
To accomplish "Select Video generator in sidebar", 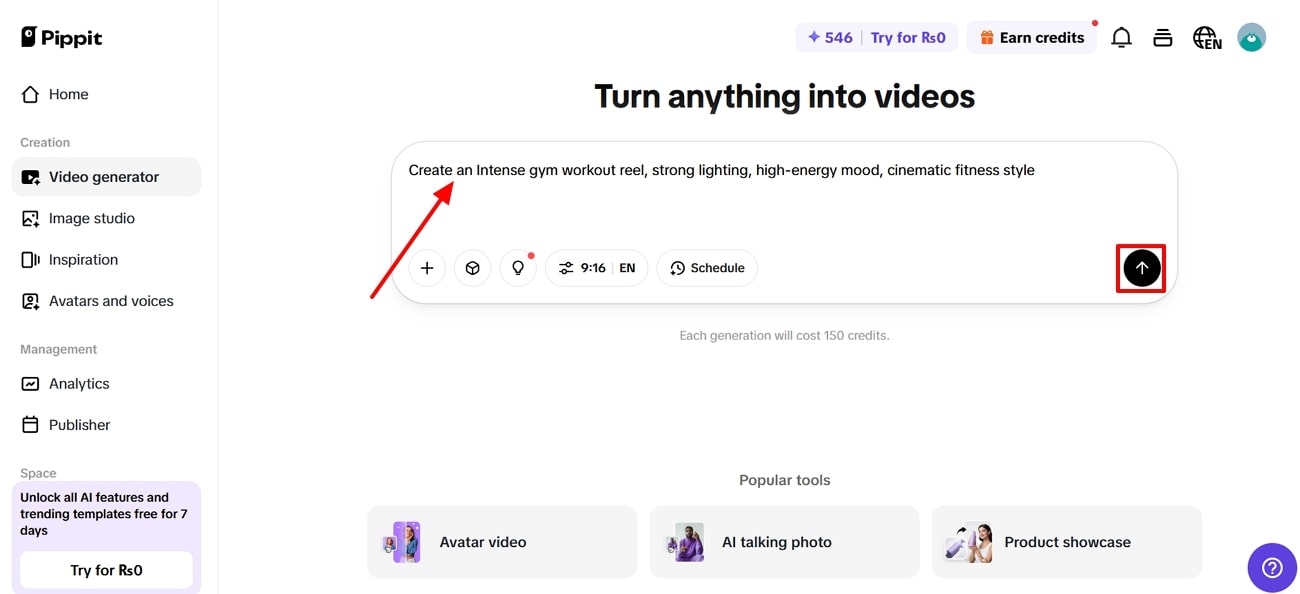I will [106, 177].
